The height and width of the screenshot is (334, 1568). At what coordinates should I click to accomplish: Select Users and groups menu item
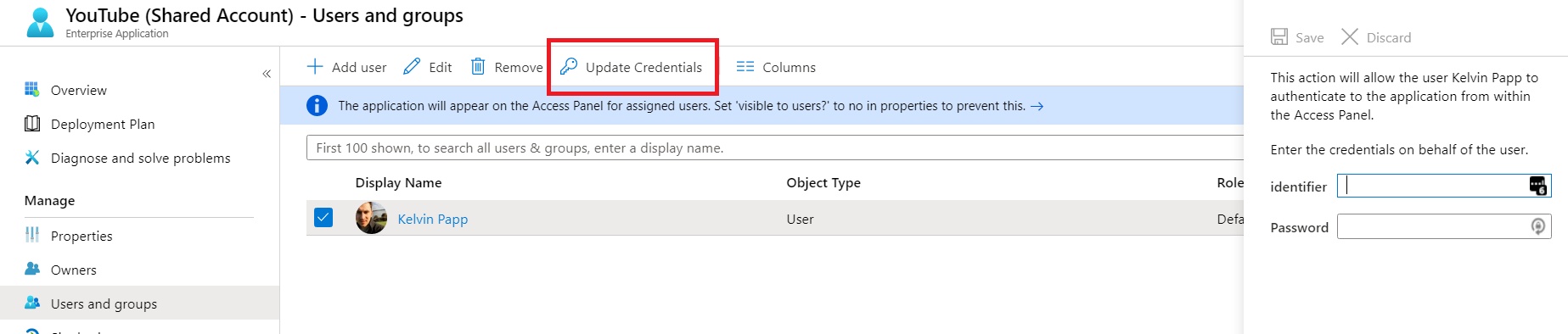pyautogui.click(x=139, y=303)
